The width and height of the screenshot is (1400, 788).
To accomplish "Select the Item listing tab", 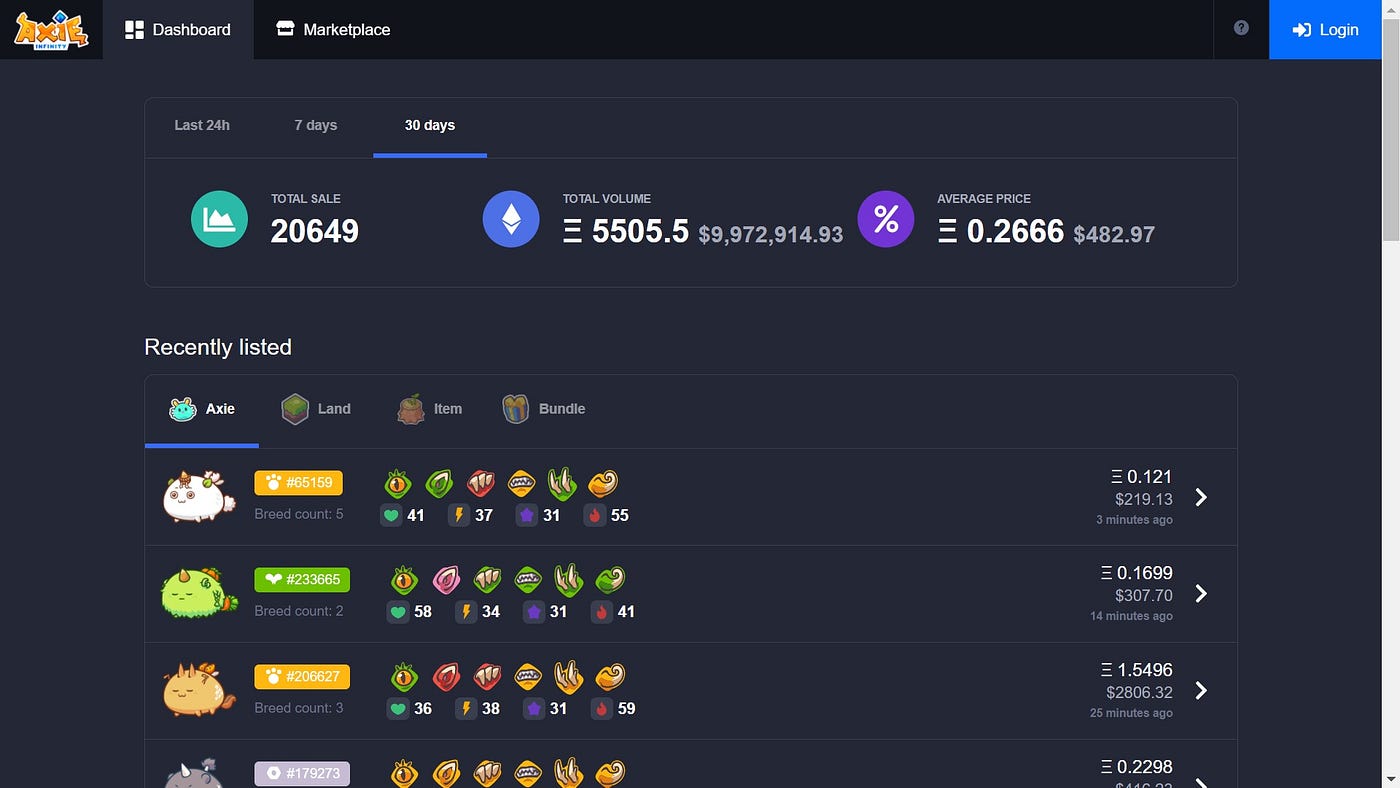I will (x=430, y=409).
